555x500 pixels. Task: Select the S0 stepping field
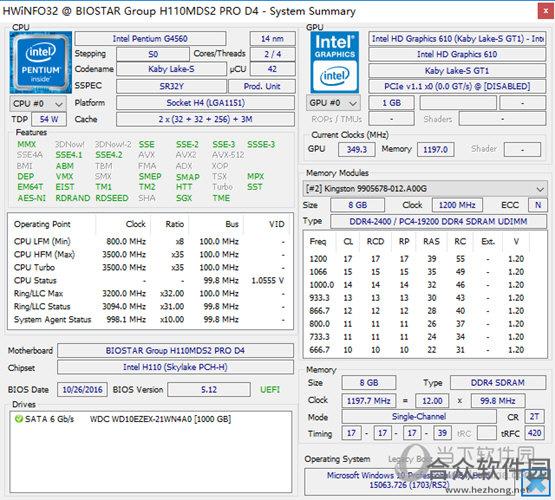pos(153,54)
